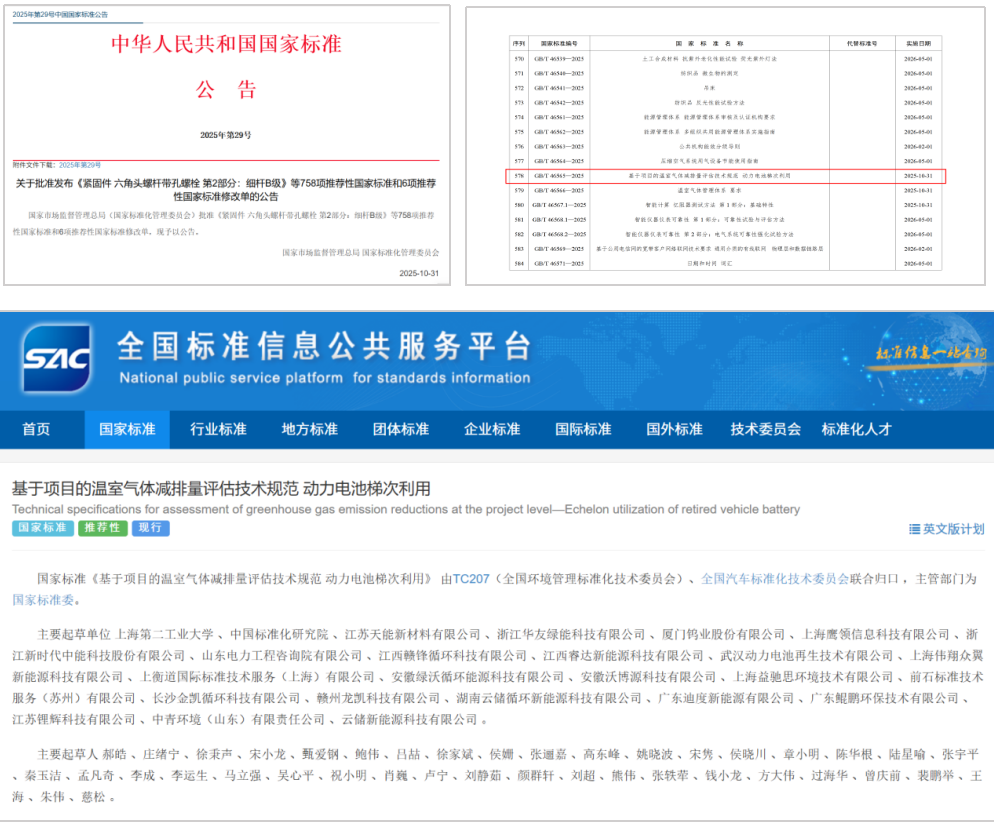Viewport: 994px width, 822px height.
Task: Open the 行业标准 menu item
Action: tap(218, 429)
